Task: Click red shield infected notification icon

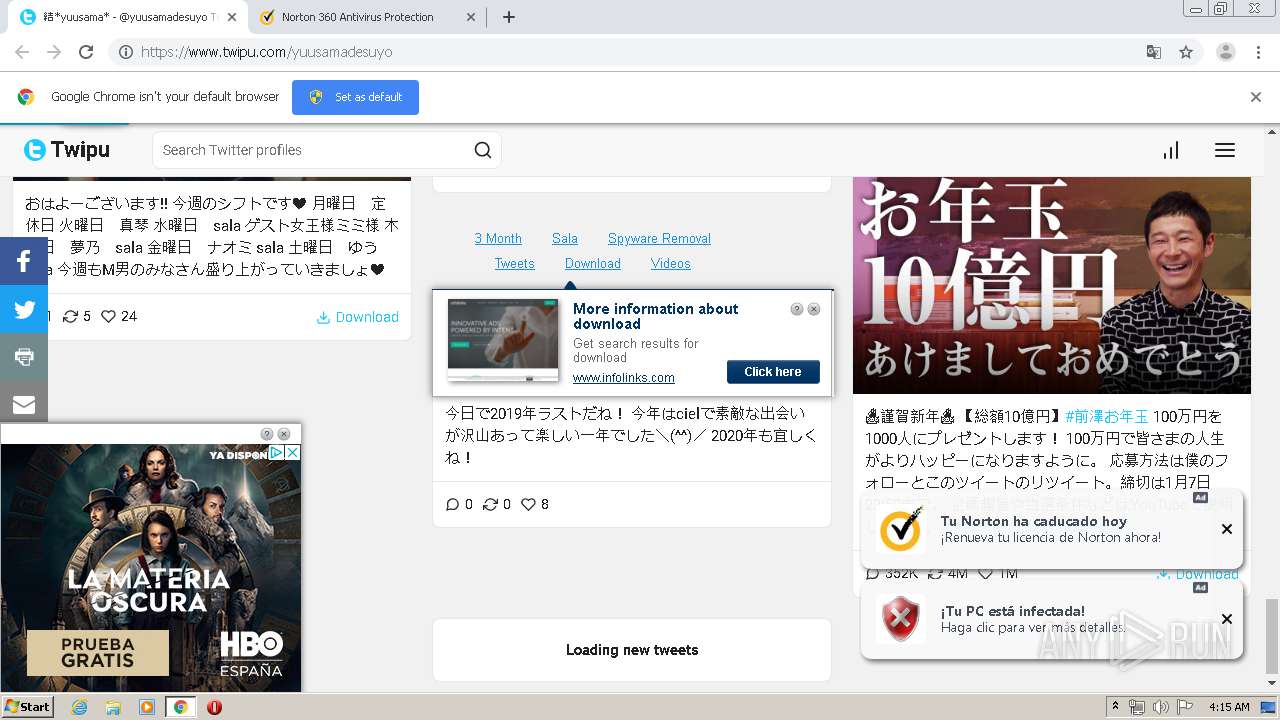Action: pyautogui.click(x=901, y=619)
